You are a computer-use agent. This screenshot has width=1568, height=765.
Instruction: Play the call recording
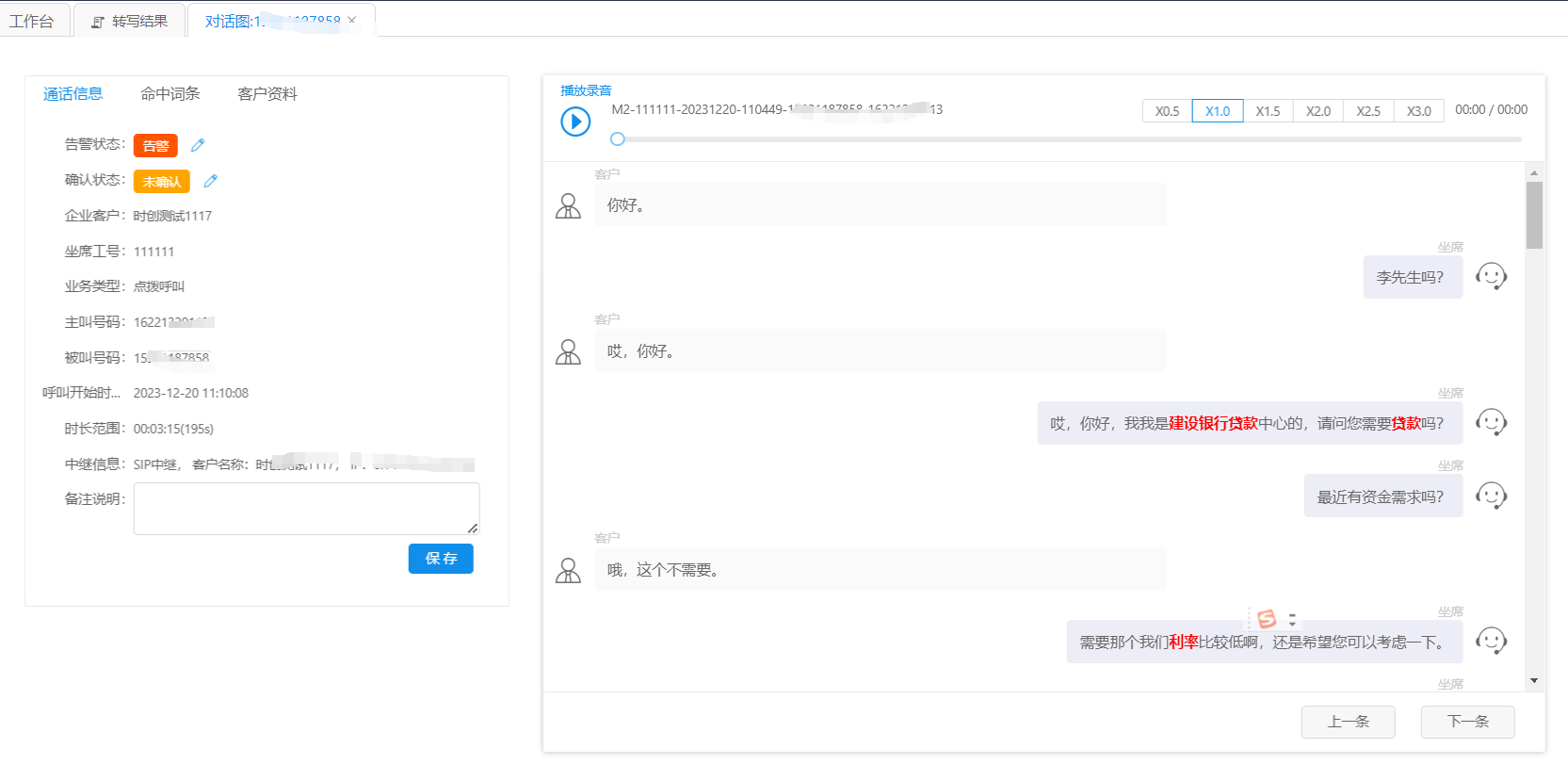pyautogui.click(x=575, y=122)
